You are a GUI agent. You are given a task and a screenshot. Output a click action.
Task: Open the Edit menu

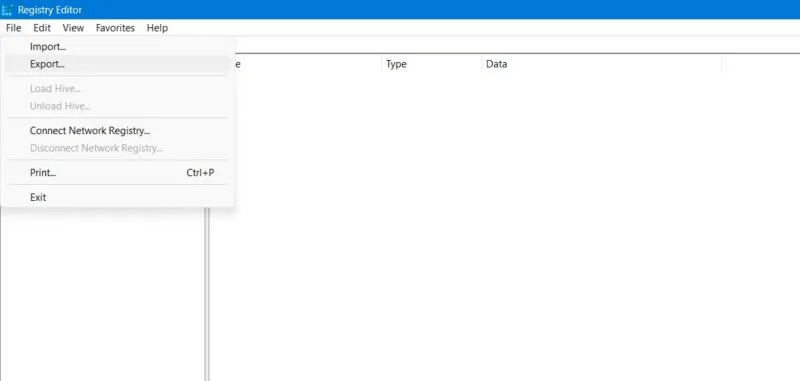click(x=42, y=28)
